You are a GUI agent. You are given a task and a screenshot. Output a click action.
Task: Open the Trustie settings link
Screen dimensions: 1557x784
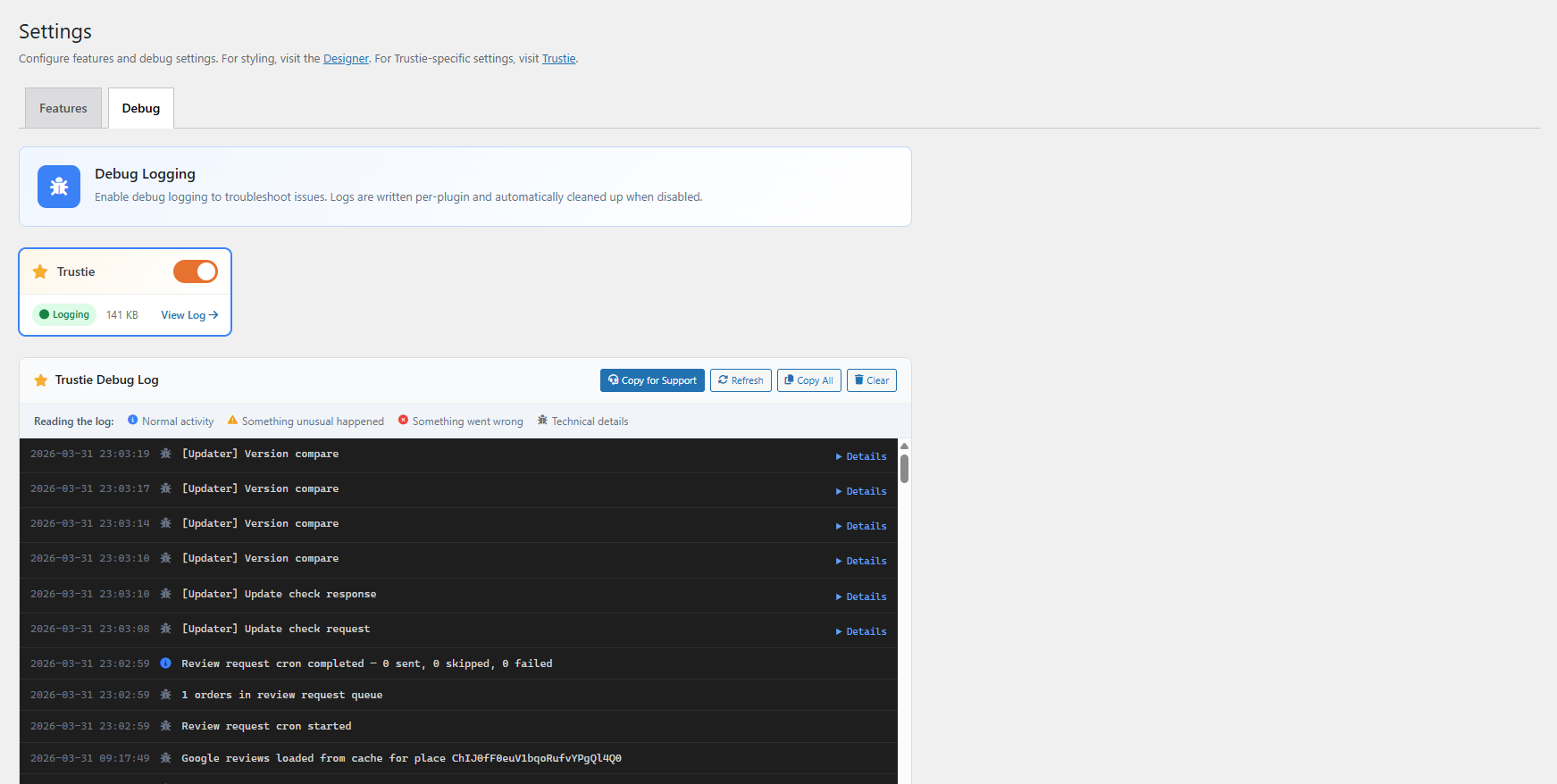point(558,59)
